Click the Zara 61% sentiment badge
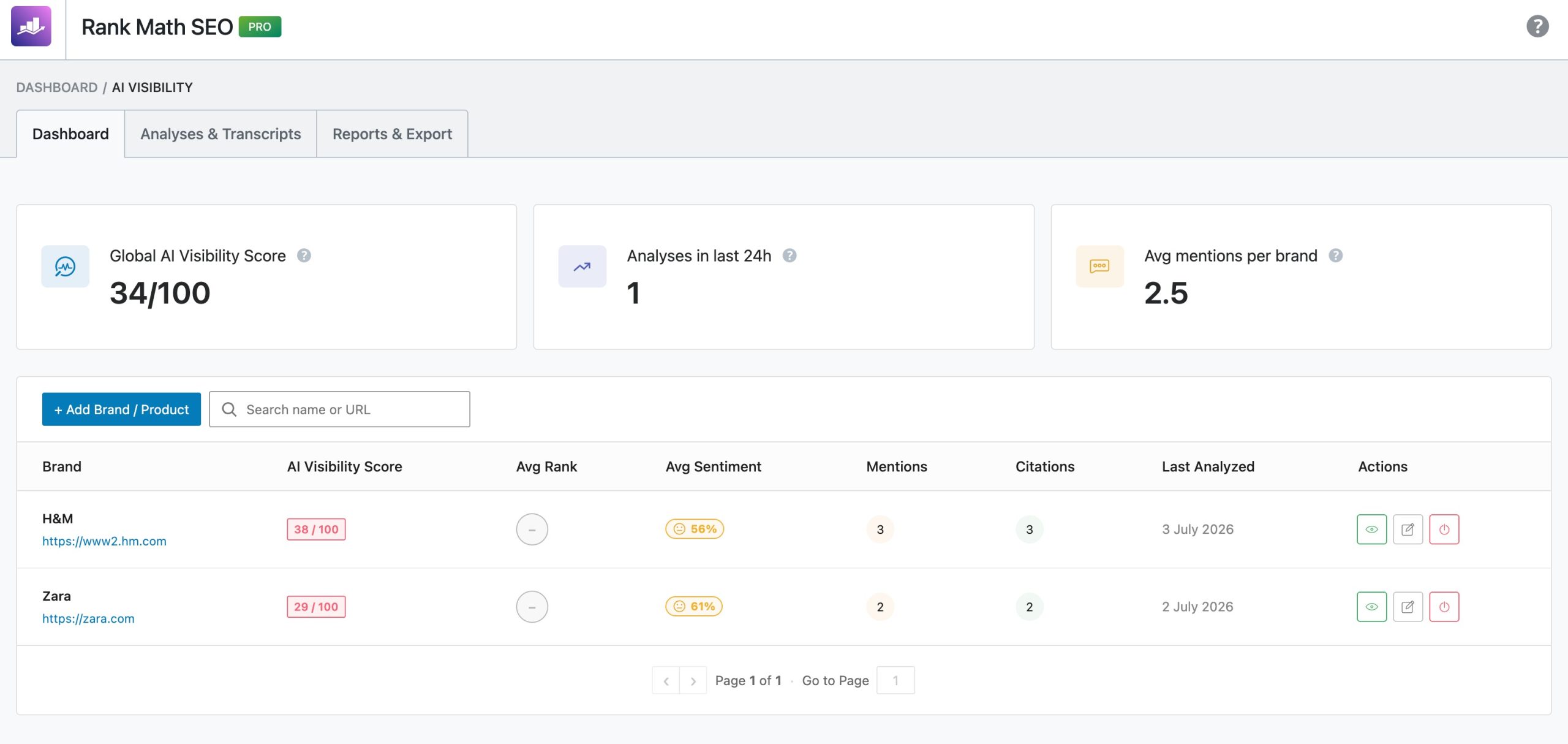 click(694, 606)
